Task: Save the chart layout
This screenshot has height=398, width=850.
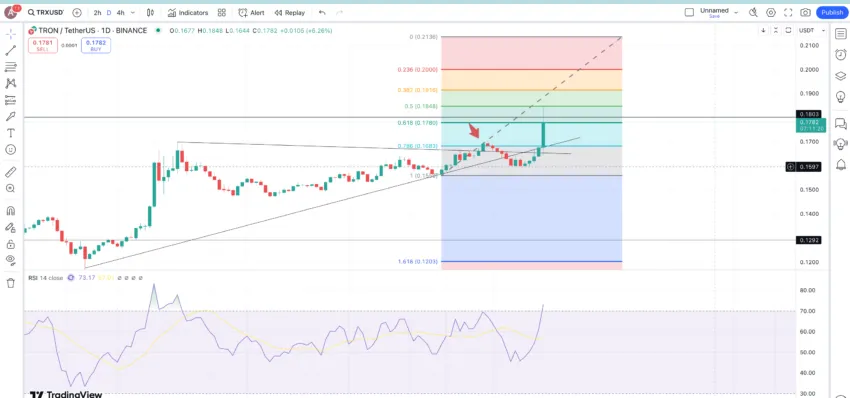Action: click(x=714, y=16)
